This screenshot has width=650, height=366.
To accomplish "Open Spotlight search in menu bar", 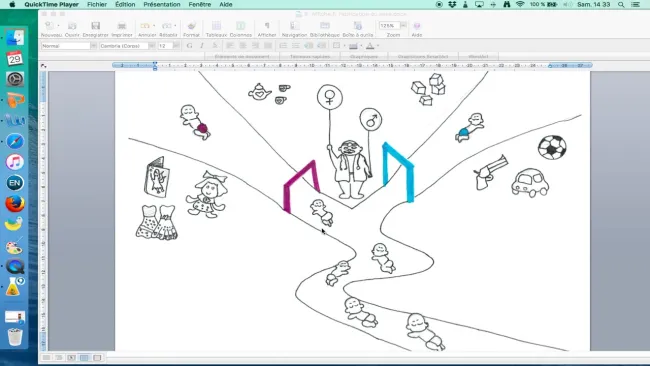I will [x=621, y=5].
